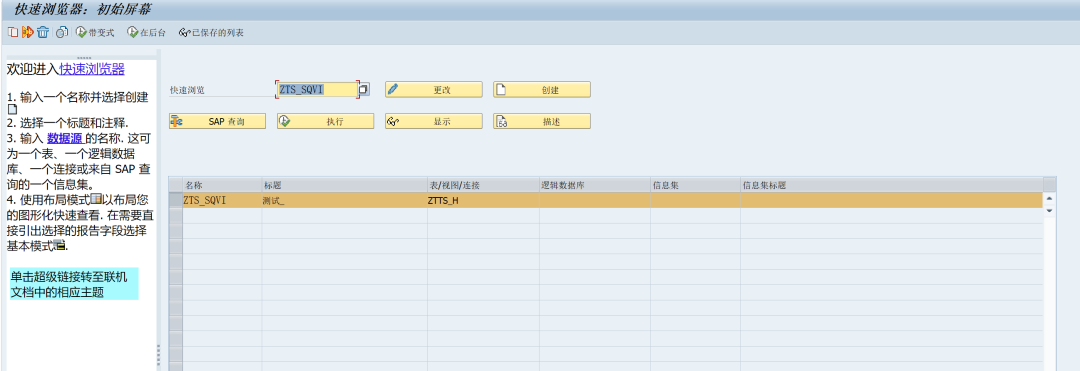Open the 数据源 hyperlink

pos(65,137)
